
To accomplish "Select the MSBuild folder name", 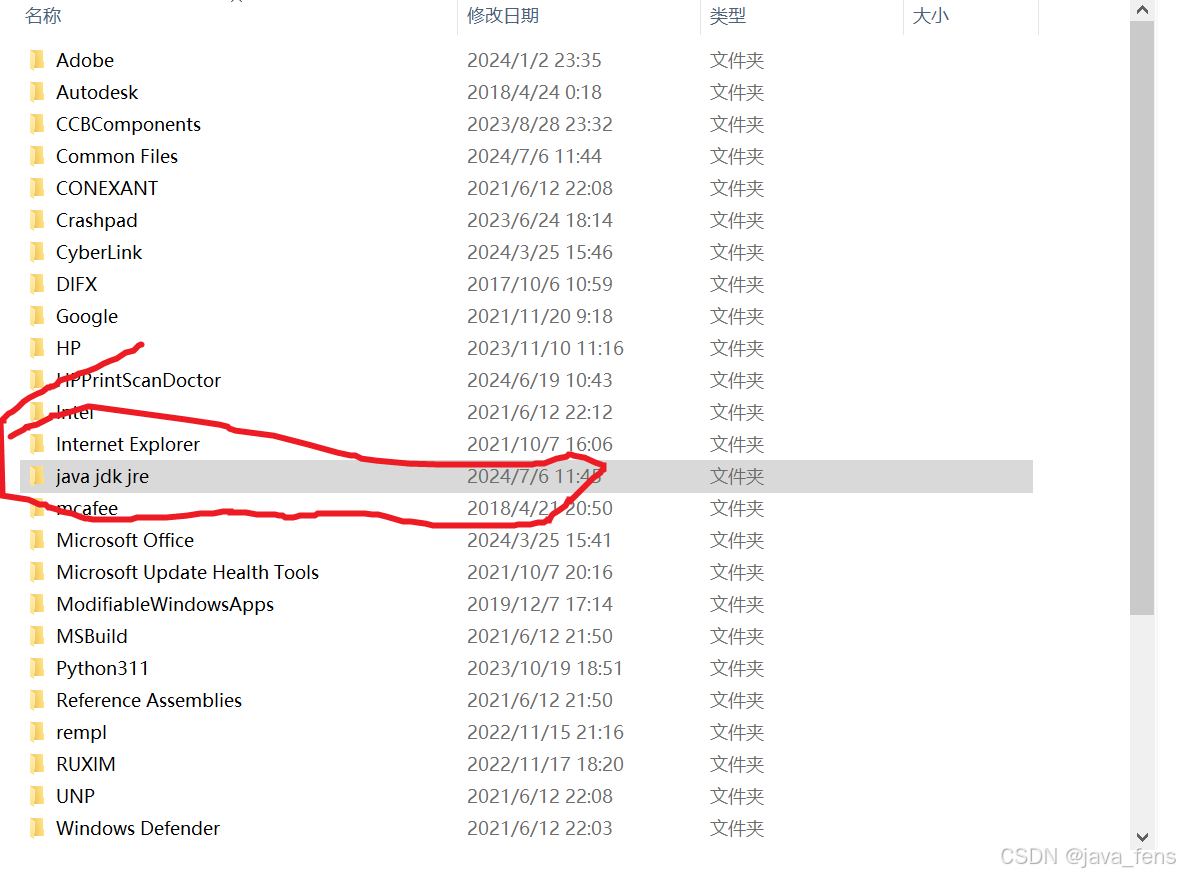I will [92, 636].
